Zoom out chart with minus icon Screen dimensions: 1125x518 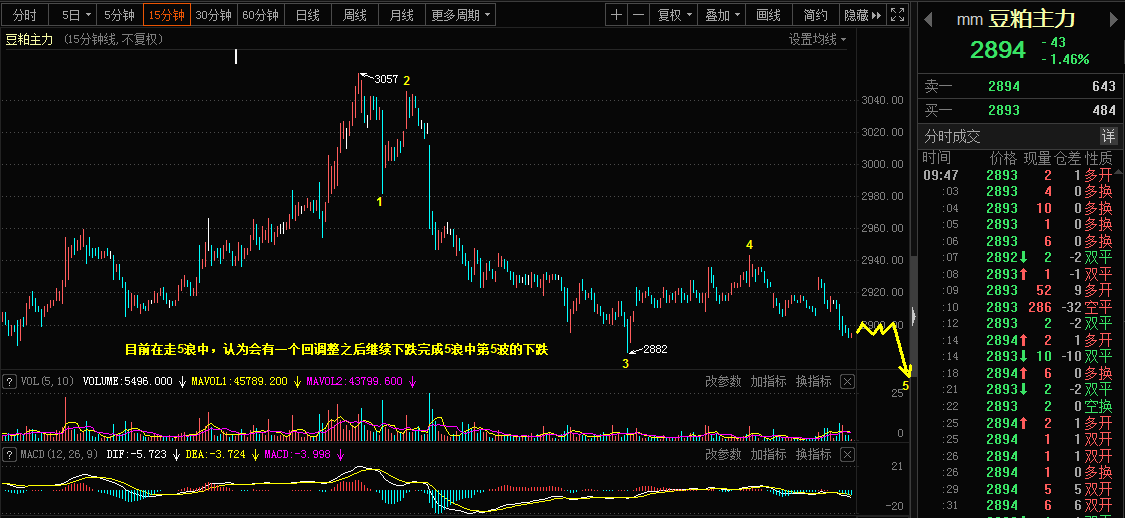click(x=638, y=14)
